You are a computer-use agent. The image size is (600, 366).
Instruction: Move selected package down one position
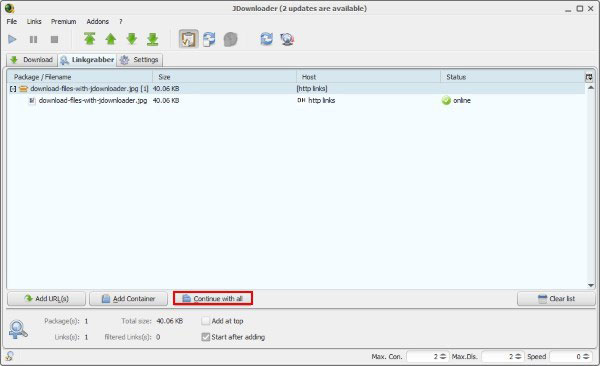(132, 39)
